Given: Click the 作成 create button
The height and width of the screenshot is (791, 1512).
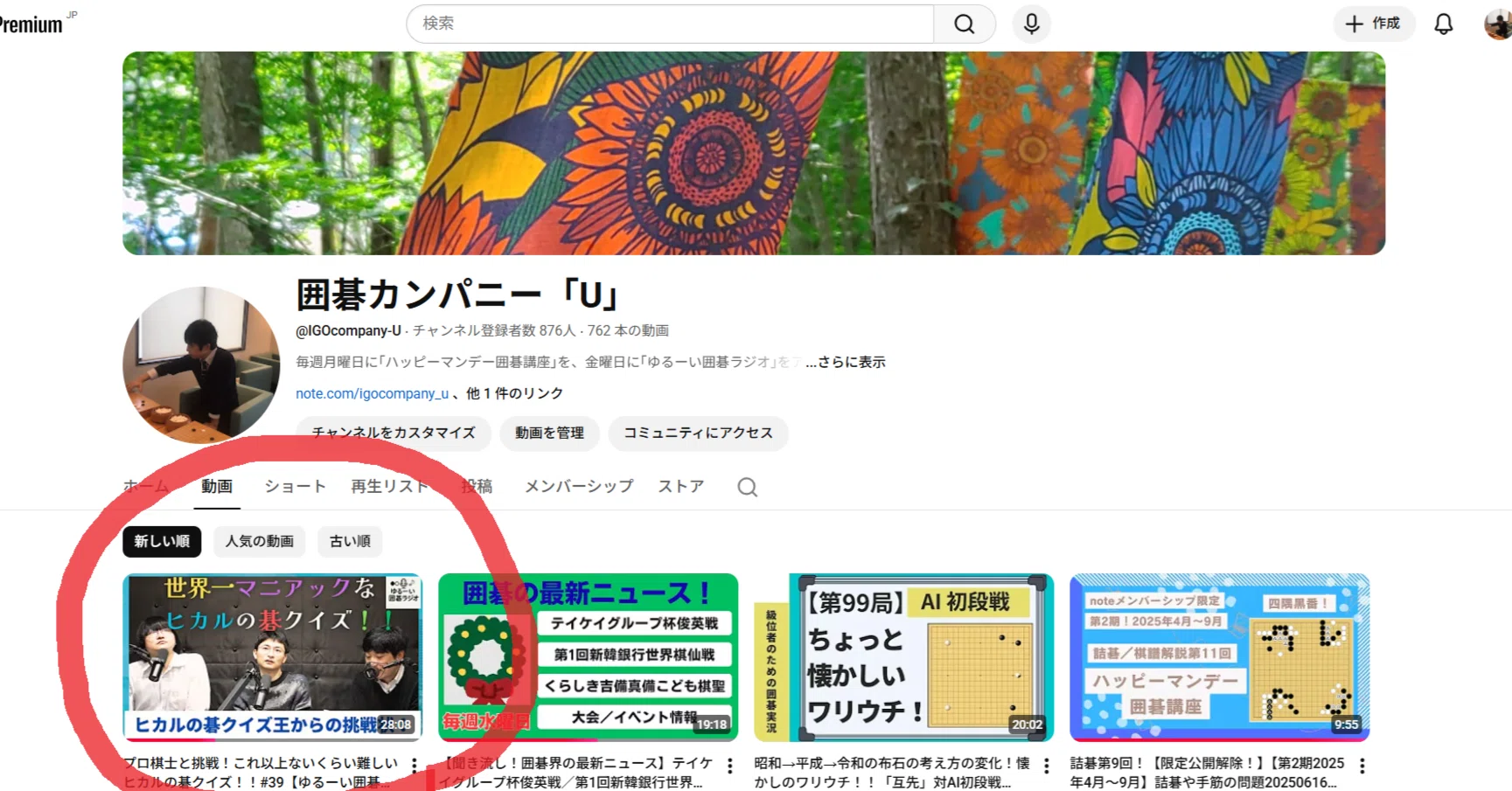Looking at the screenshot, I should (x=1373, y=24).
